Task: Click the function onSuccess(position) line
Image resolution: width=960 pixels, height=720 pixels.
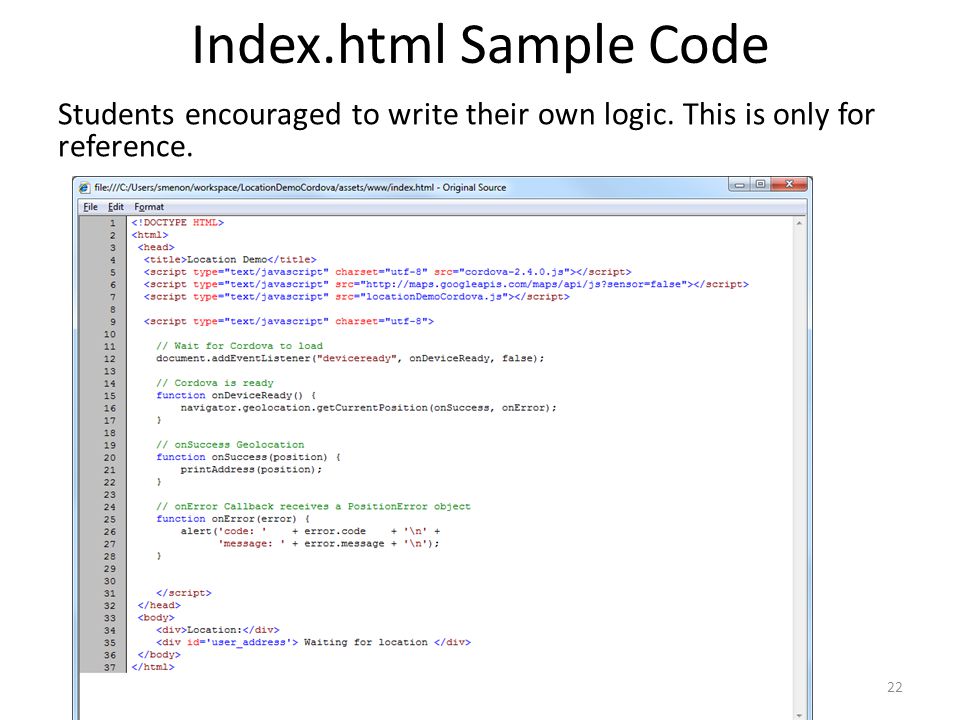Action: tap(249, 457)
